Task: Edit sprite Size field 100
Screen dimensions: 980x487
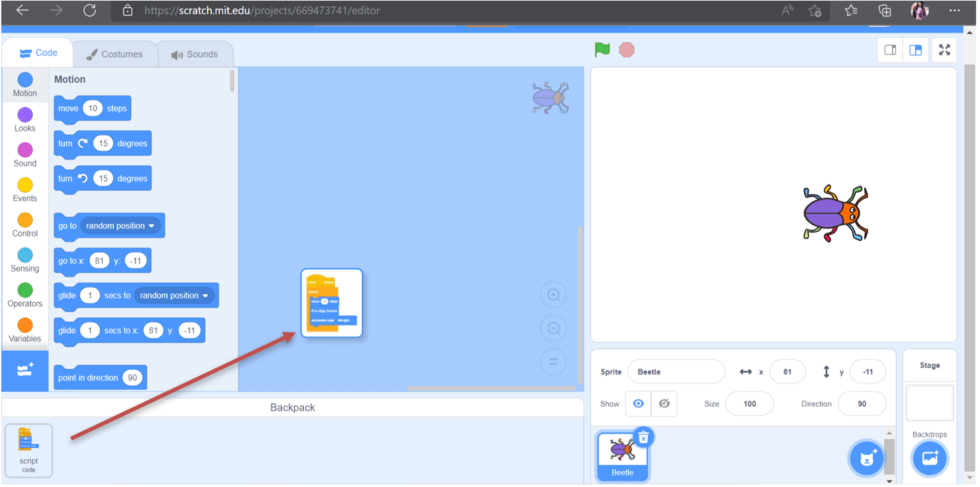Action: click(749, 404)
